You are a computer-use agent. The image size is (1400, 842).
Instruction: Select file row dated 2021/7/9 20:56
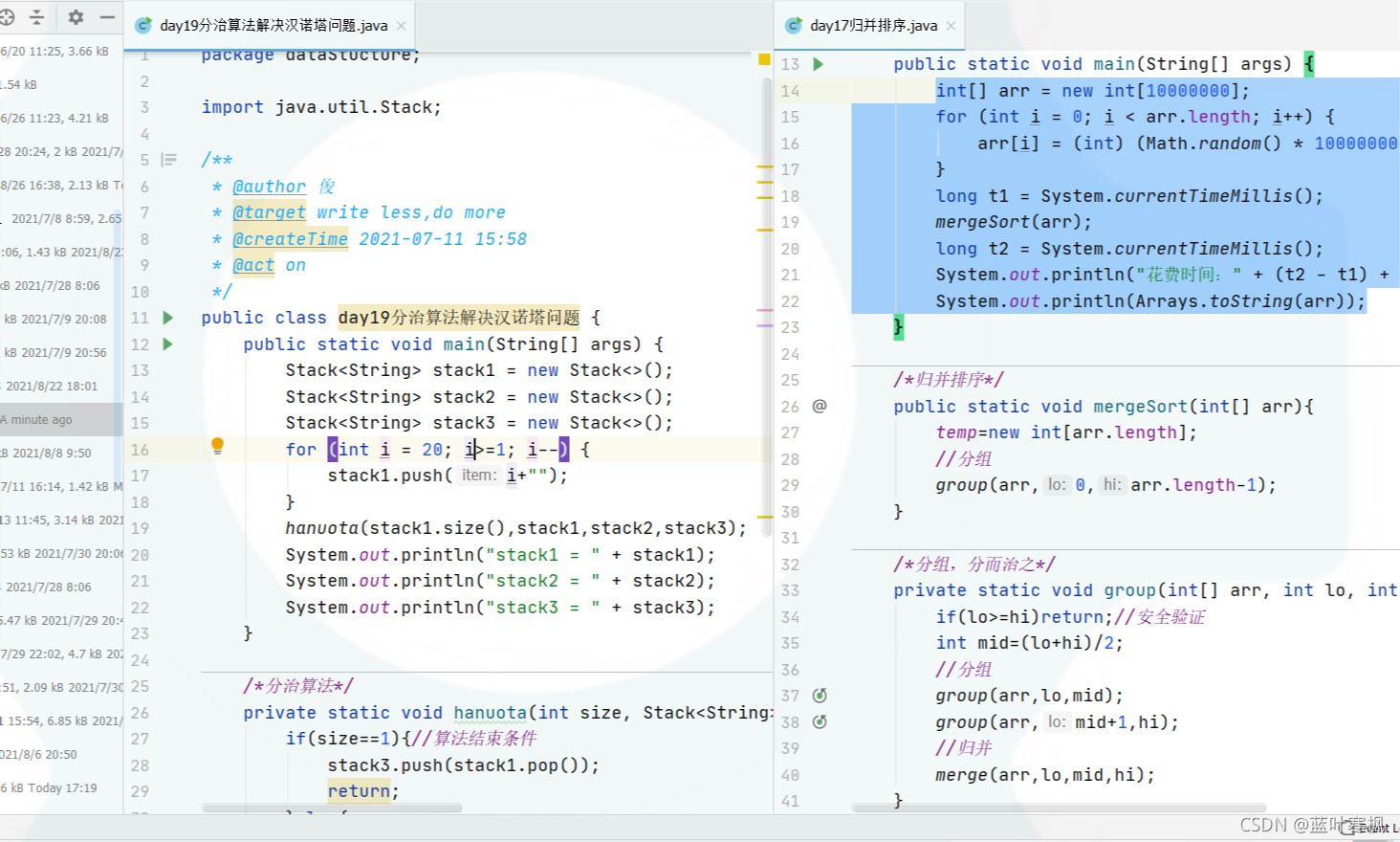point(61,352)
